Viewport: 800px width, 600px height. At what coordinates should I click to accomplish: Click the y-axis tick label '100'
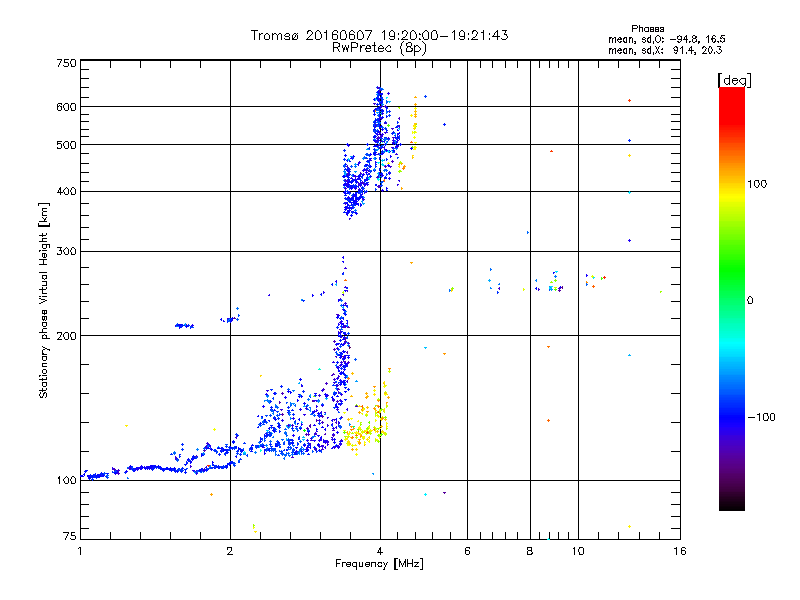(x=67, y=481)
